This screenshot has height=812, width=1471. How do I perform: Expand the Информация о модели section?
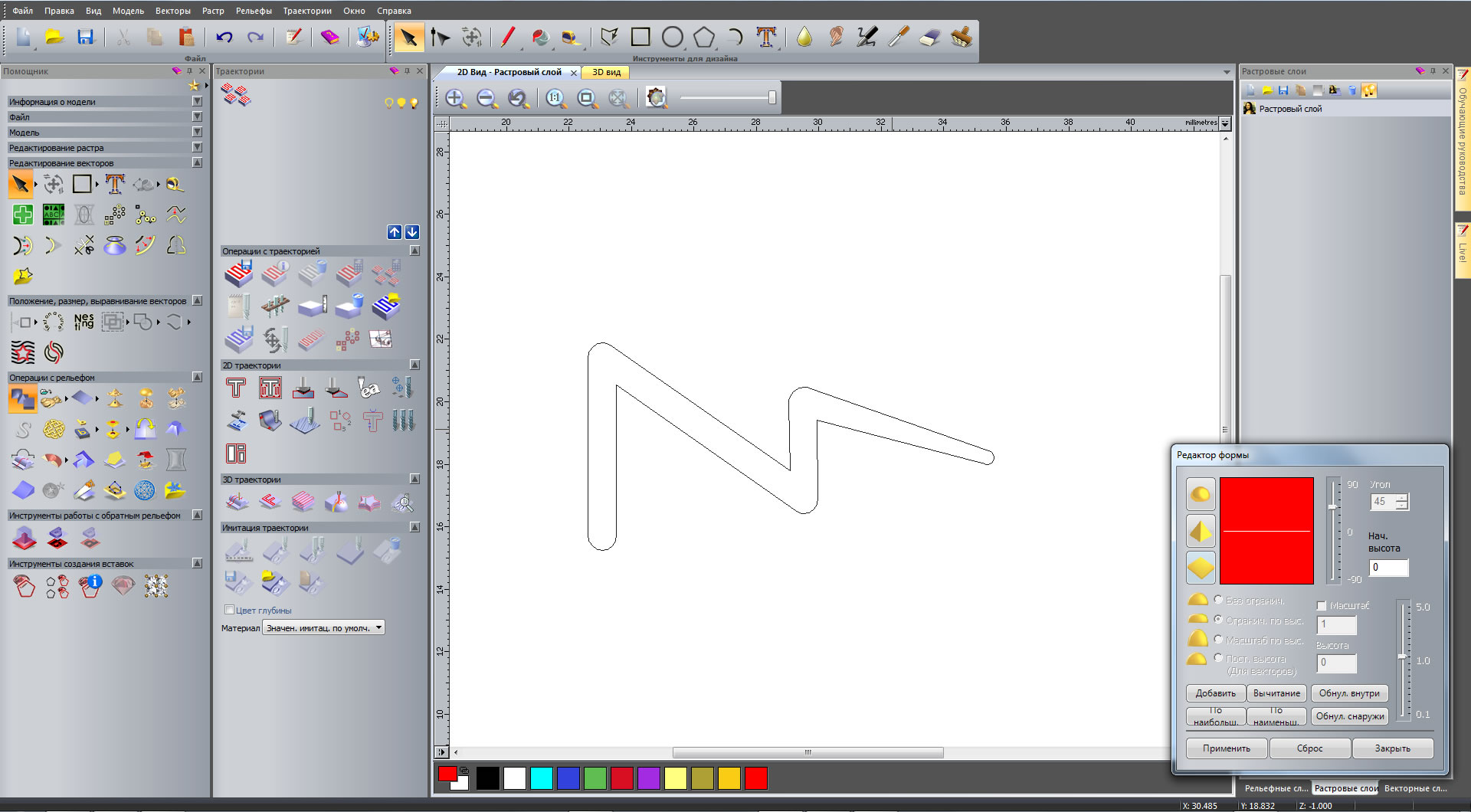197,101
